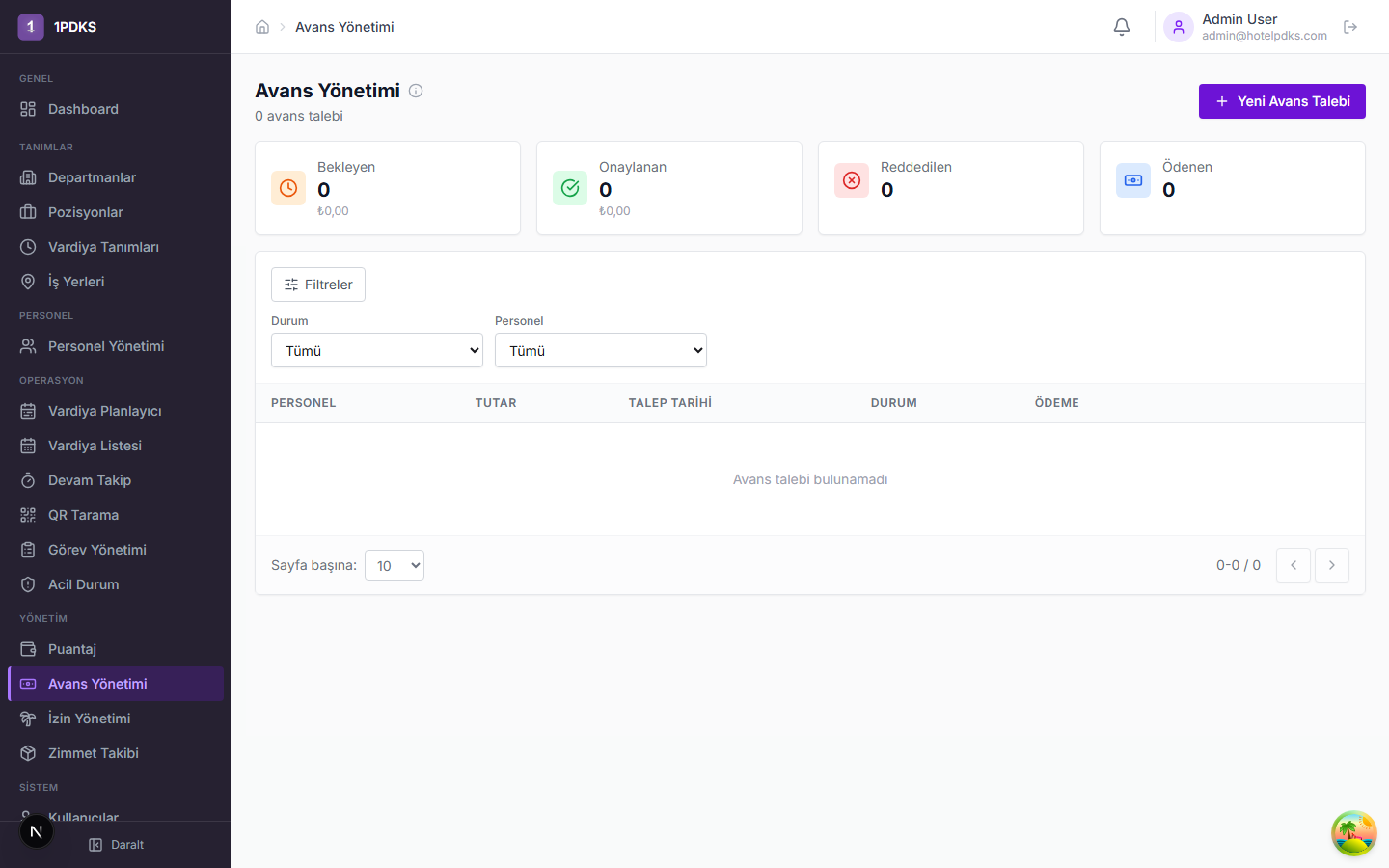Screen dimensions: 1389x868
Task: Collapse the sidebar with Daralt
Action: click(x=117, y=845)
